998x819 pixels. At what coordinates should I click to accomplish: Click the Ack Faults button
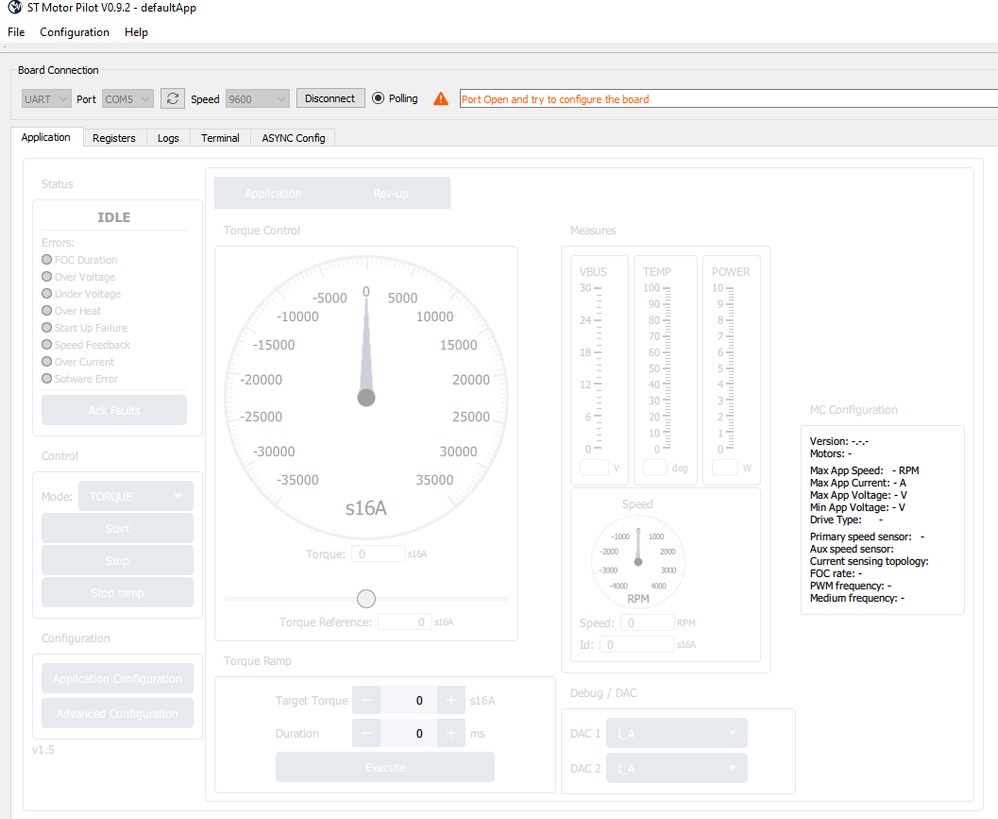coord(114,410)
